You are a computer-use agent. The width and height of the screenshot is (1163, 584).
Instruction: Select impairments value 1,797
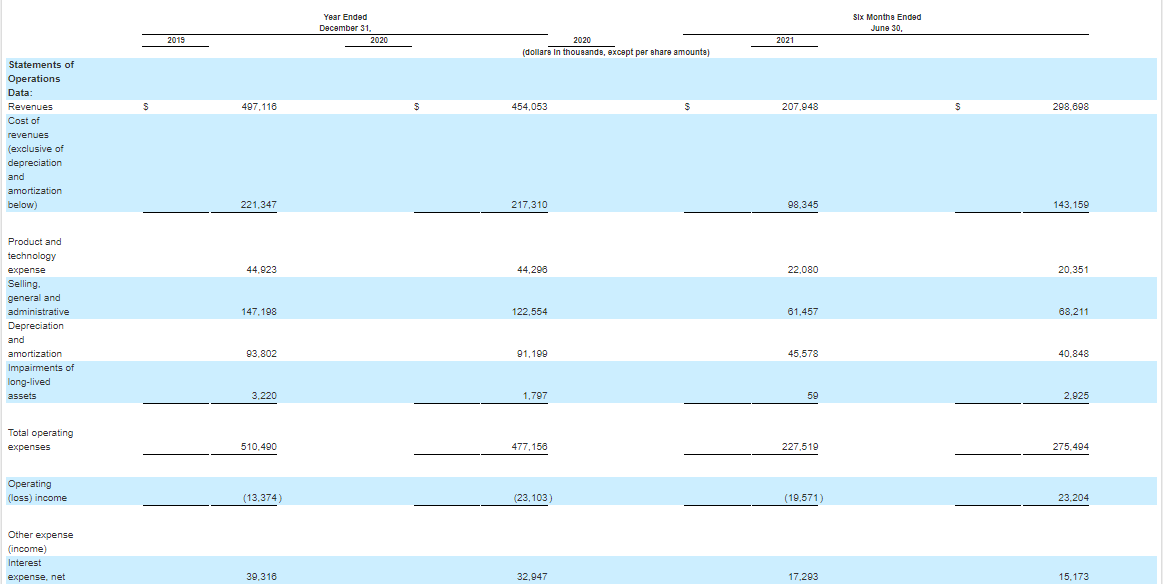(x=535, y=396)
